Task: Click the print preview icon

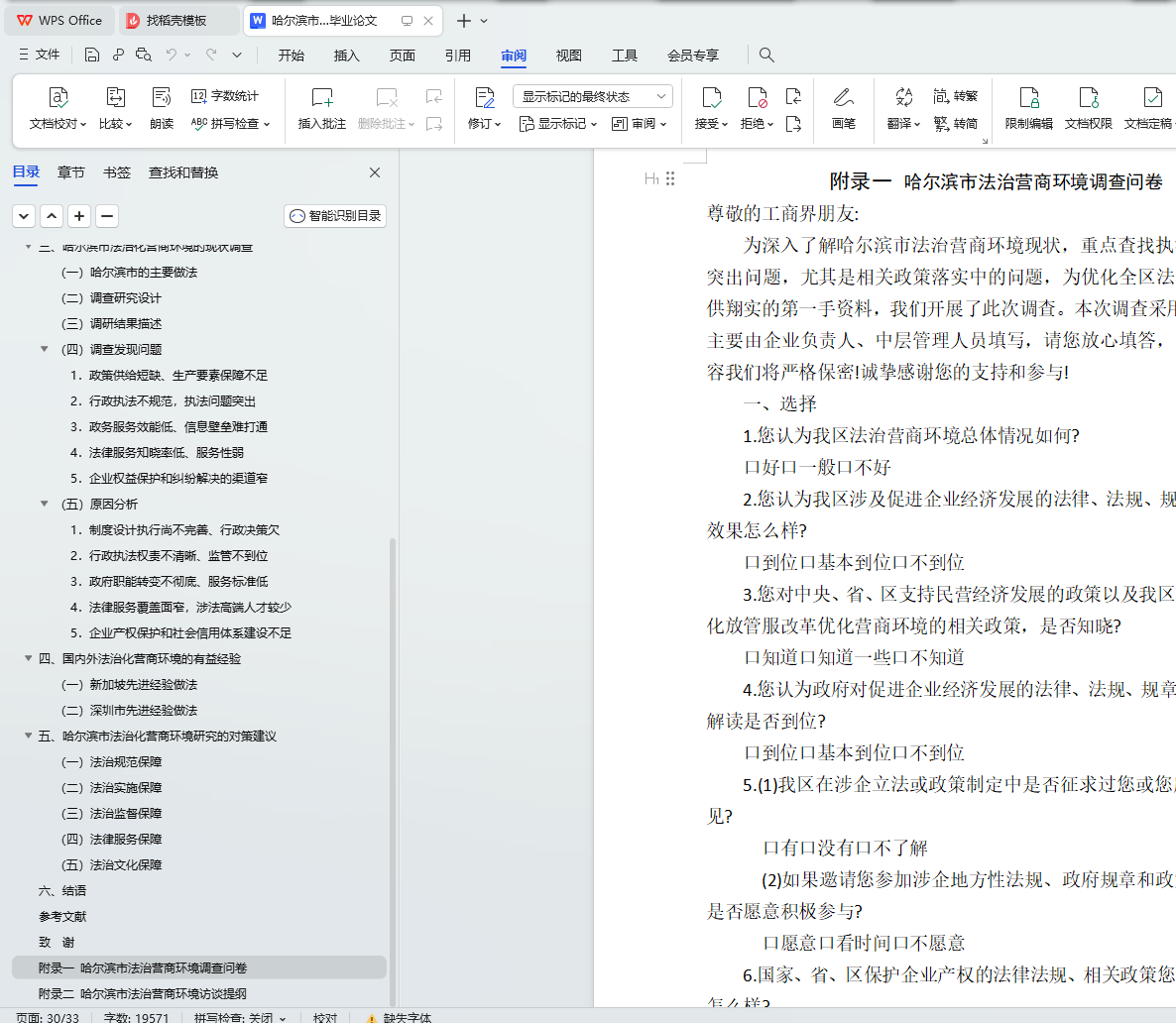Action: (x=143, y=55)
